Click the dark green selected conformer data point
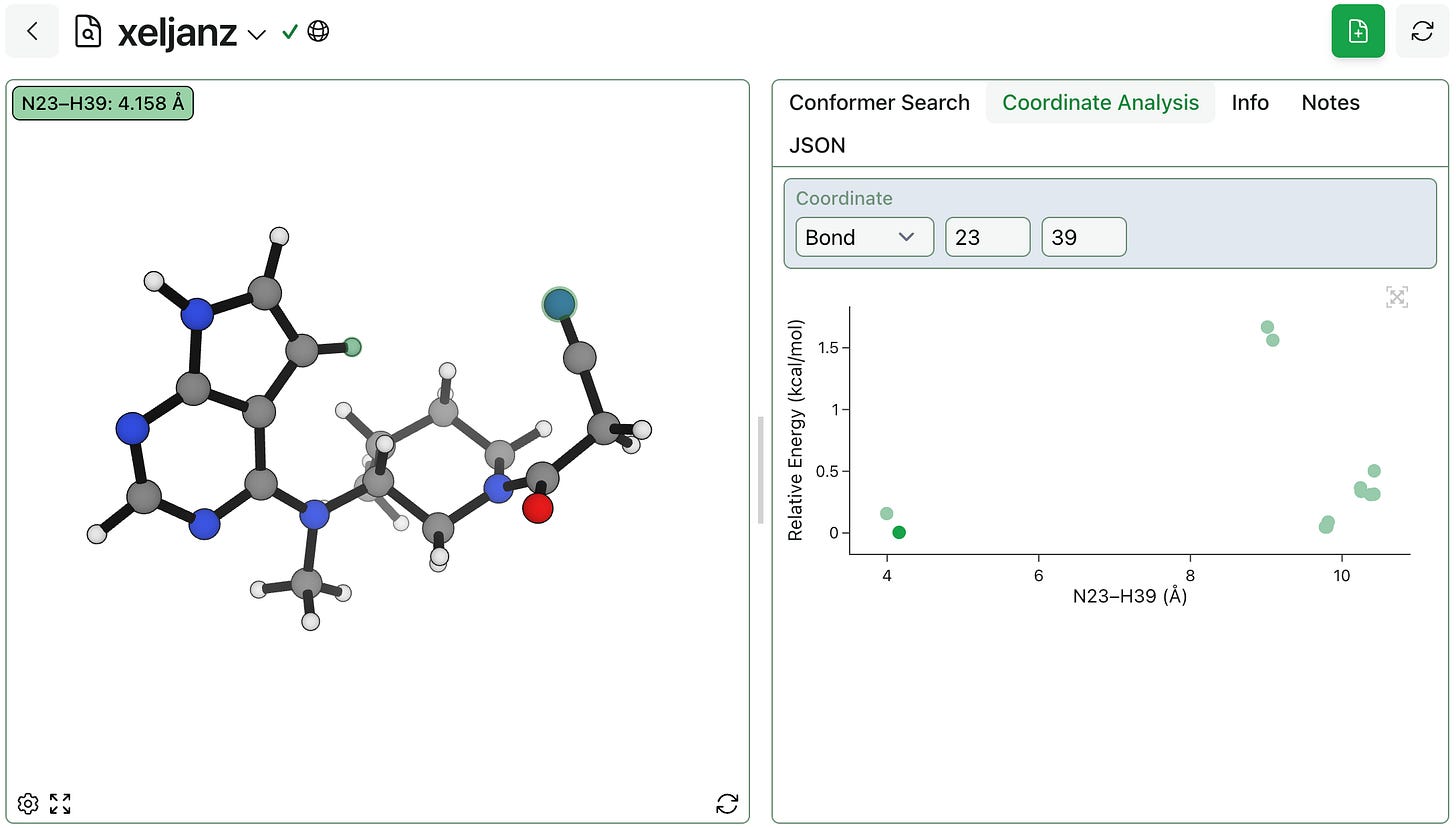 pyautogui.click(x=899, y=532)
